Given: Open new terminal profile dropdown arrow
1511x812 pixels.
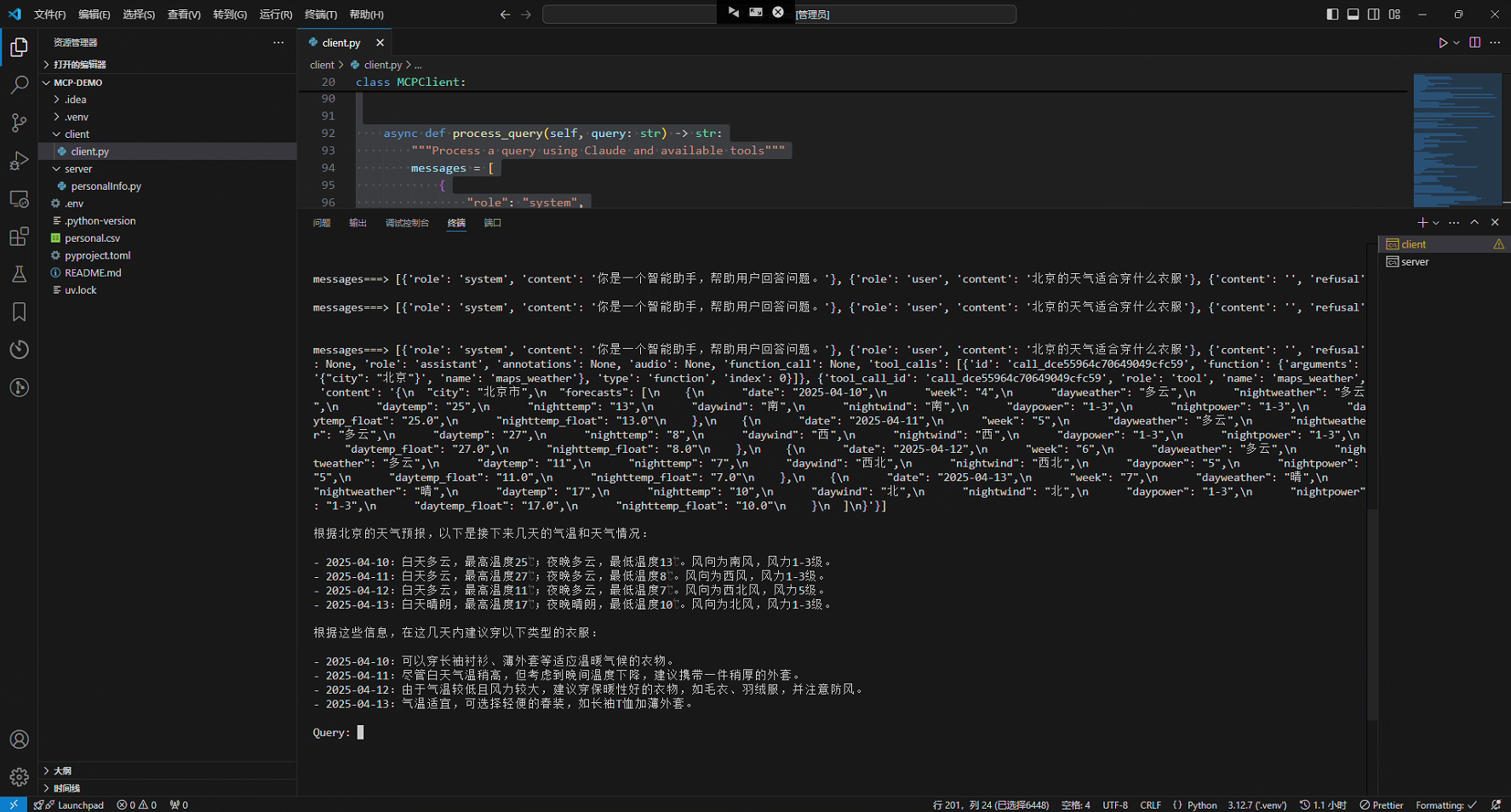Looking at the screenshot, I should tap(1436, 223).
